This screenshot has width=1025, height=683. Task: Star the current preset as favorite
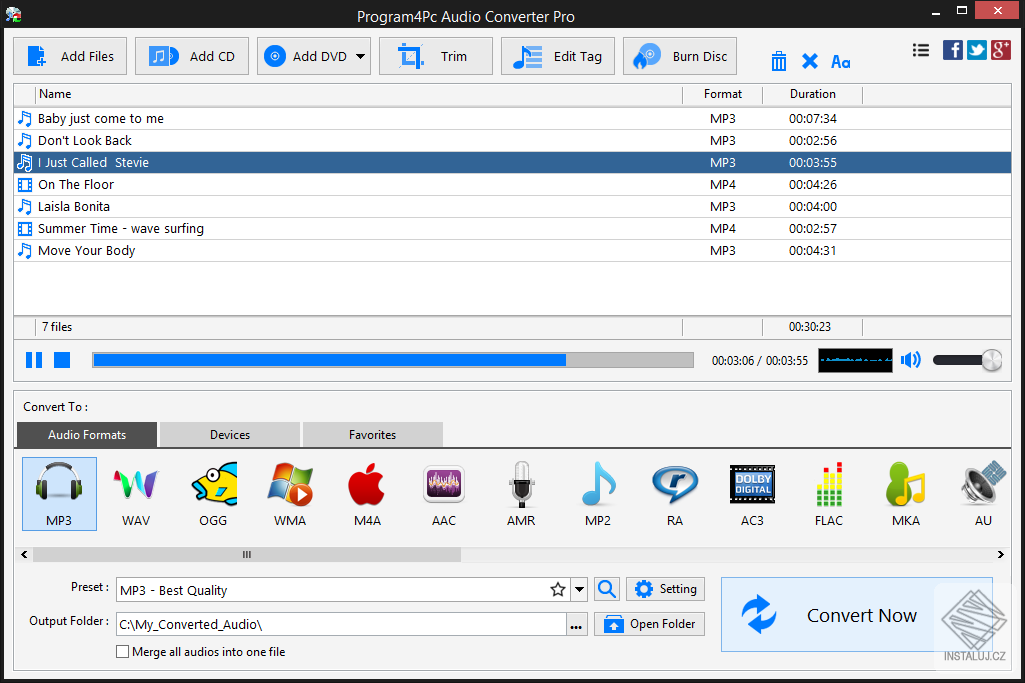pos(557,589)
